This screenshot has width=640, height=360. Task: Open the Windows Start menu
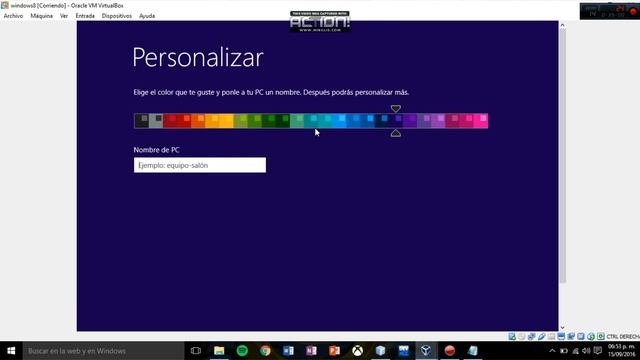point(11,351)
